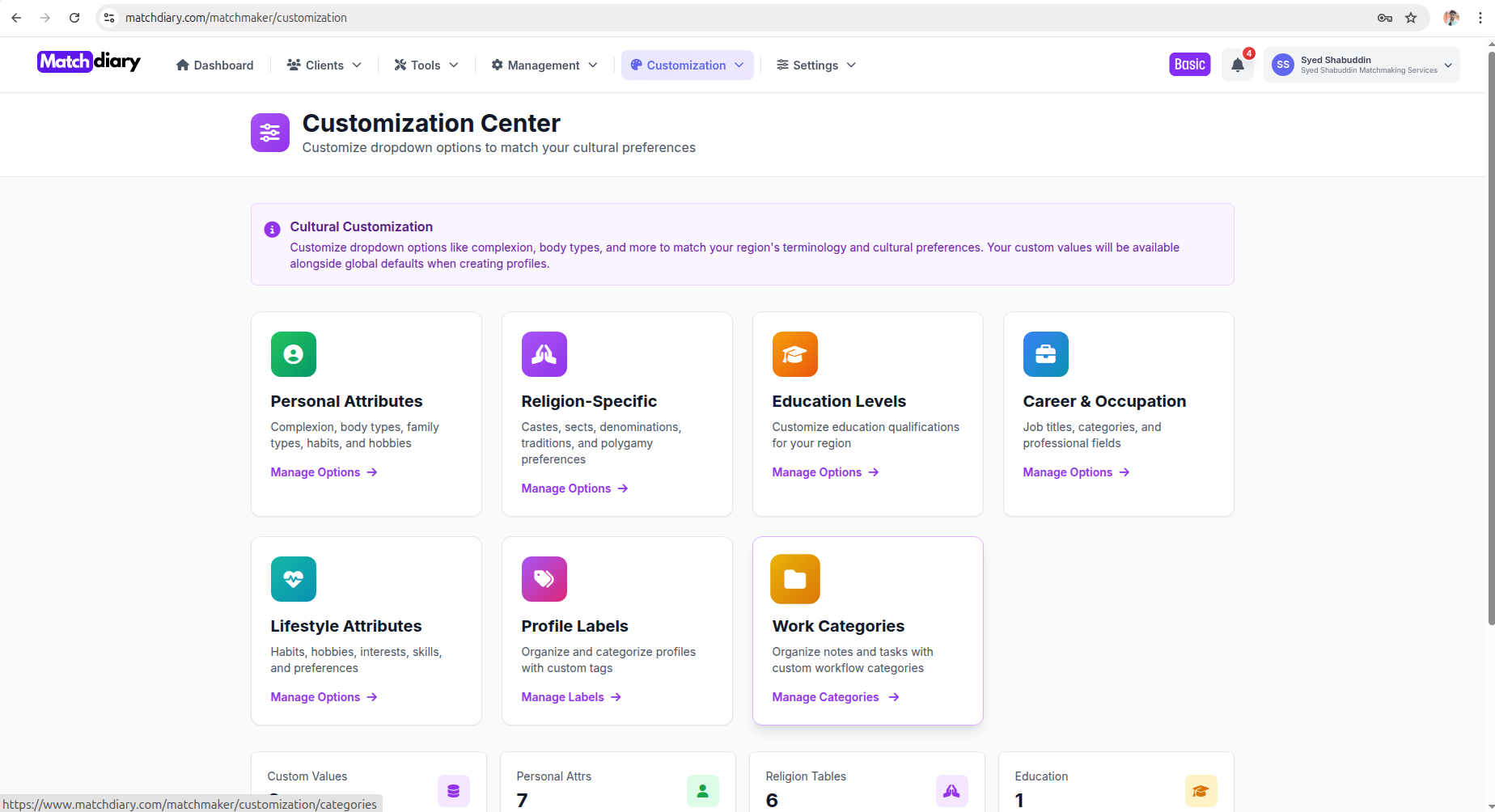Open the Syed Shabuddin account dropdown

1362,64
